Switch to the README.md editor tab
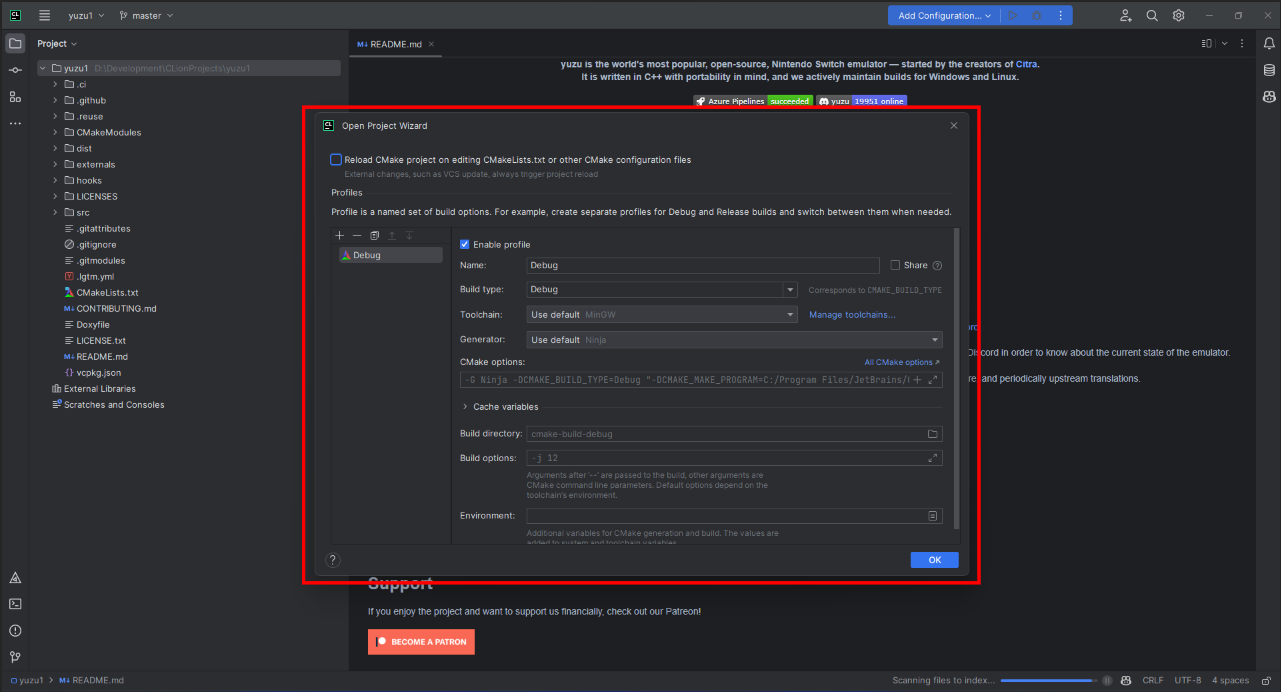This screenshot has height=692, width=1281. point(396,44)
